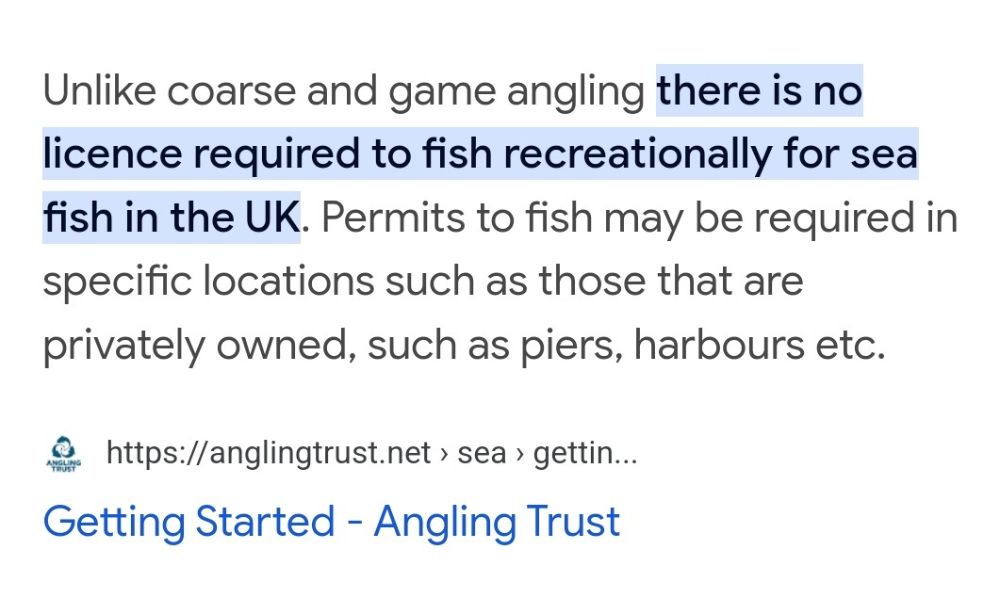Click the phrase 'may be required in'

pos(781,218)
